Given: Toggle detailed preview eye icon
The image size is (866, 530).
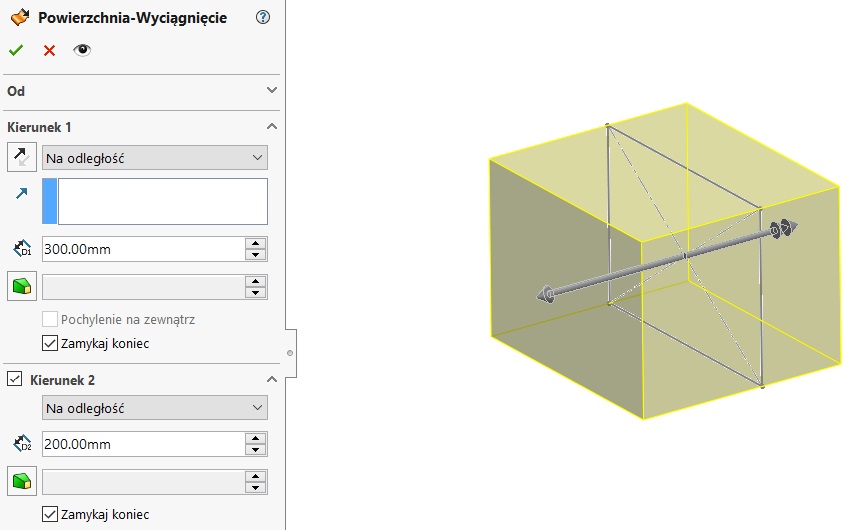Looking at the screenshot, I should click(82, 50).
